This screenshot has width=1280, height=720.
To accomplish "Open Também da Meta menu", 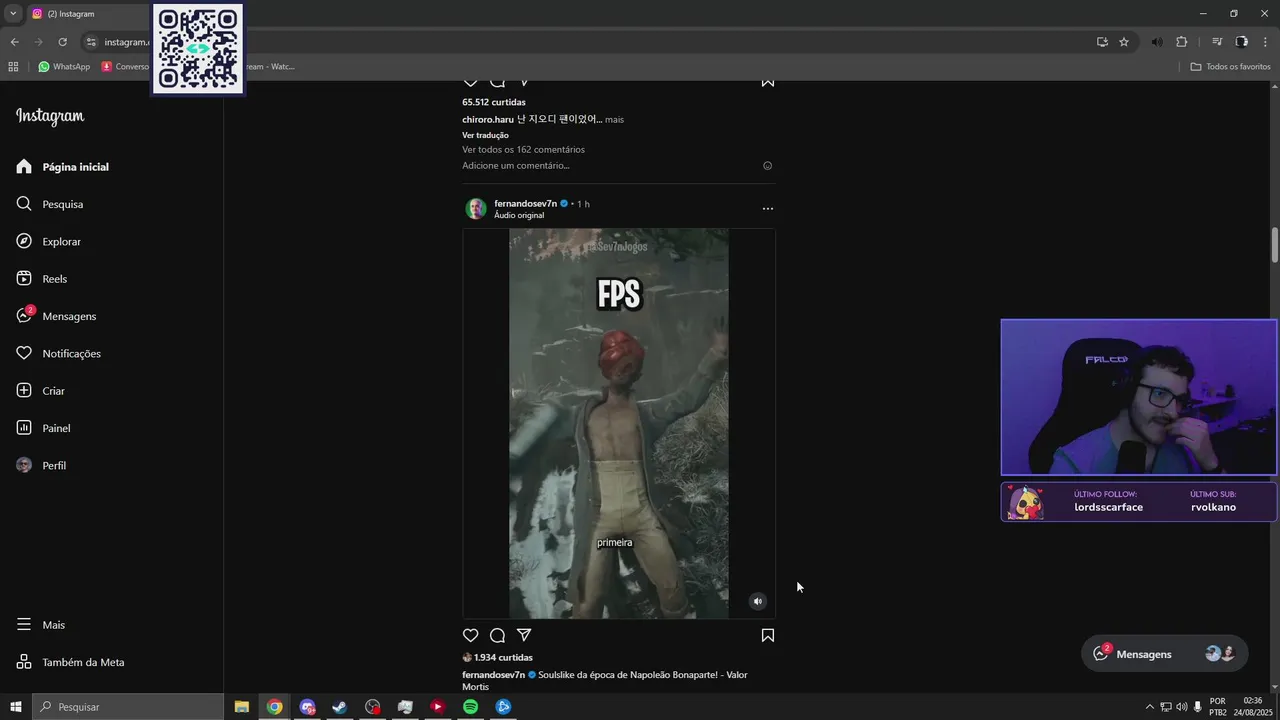I will click(x=70, y=662).
